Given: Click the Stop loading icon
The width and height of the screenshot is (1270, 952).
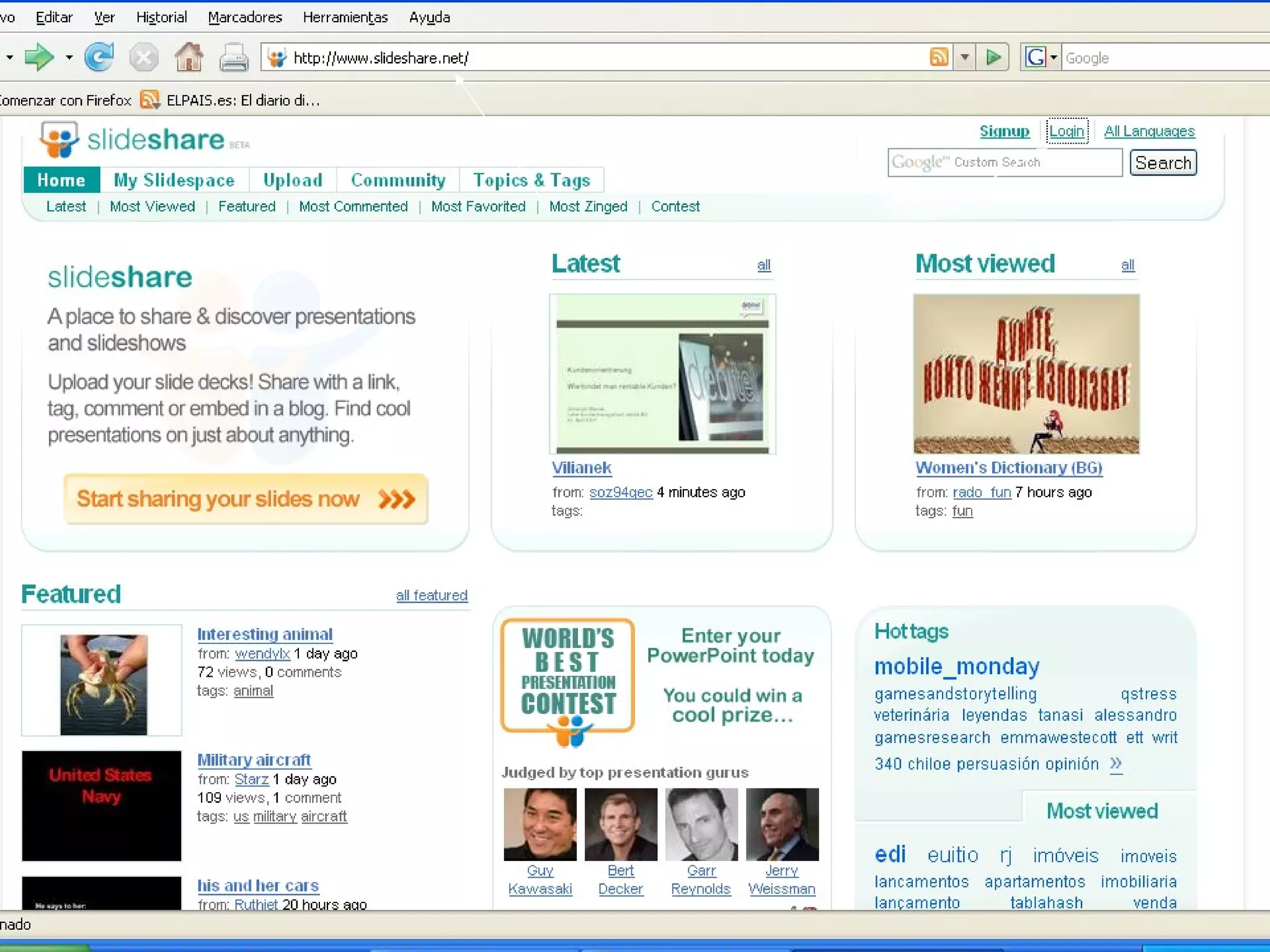Looking at the screenshot, I should (143, 58).
